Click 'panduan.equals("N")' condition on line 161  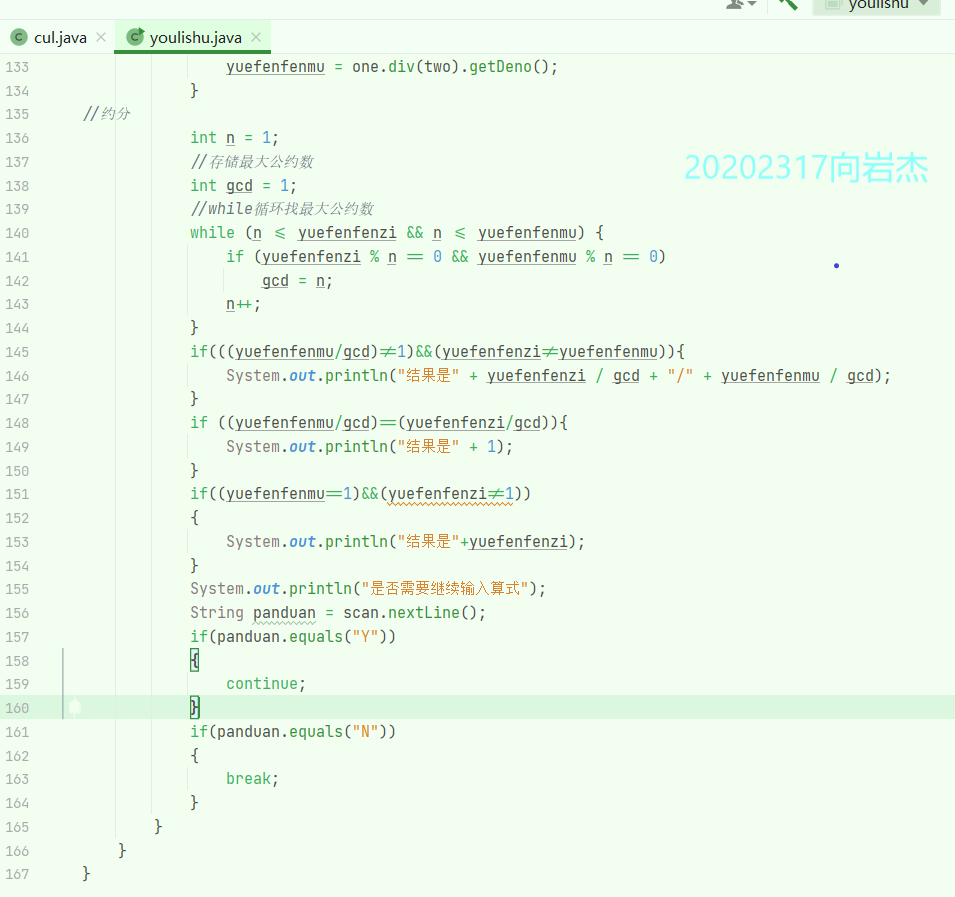tap(301, 731)
